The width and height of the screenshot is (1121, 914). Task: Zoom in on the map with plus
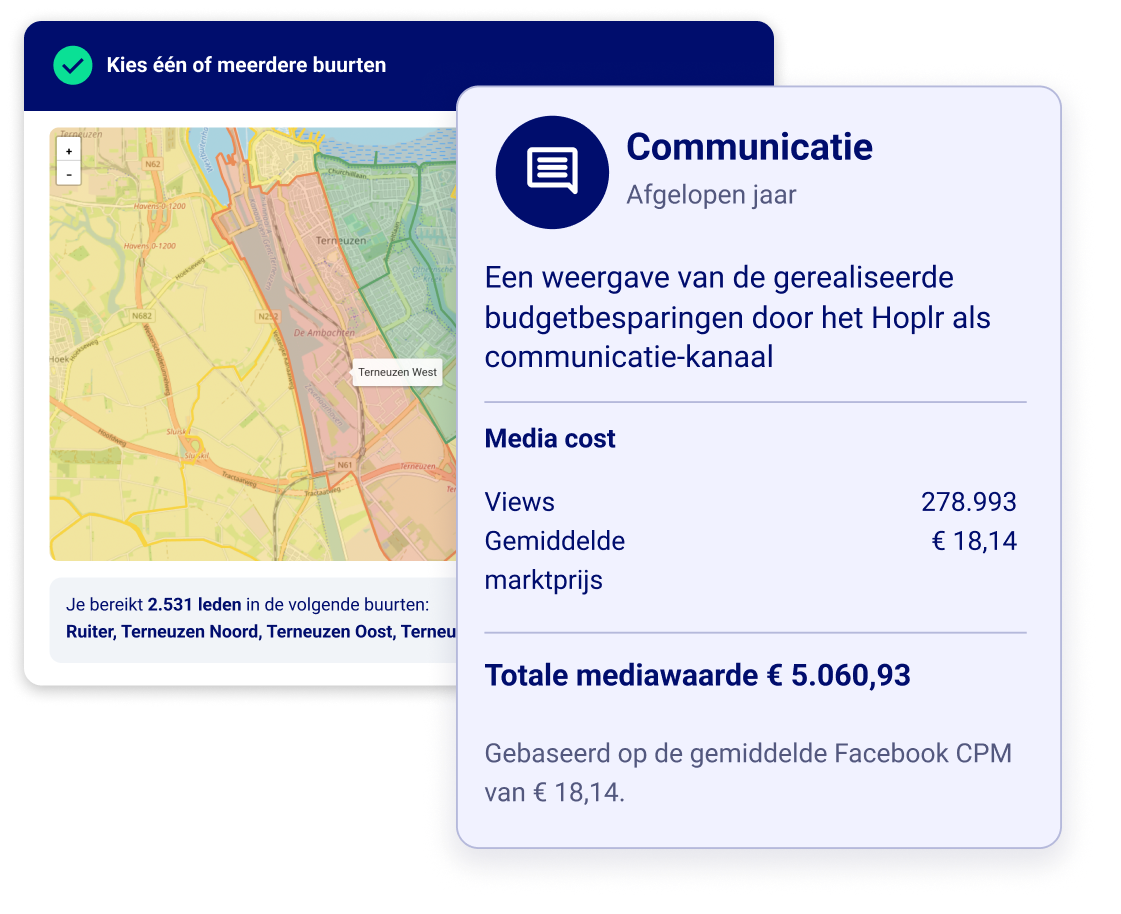point(69,151)
